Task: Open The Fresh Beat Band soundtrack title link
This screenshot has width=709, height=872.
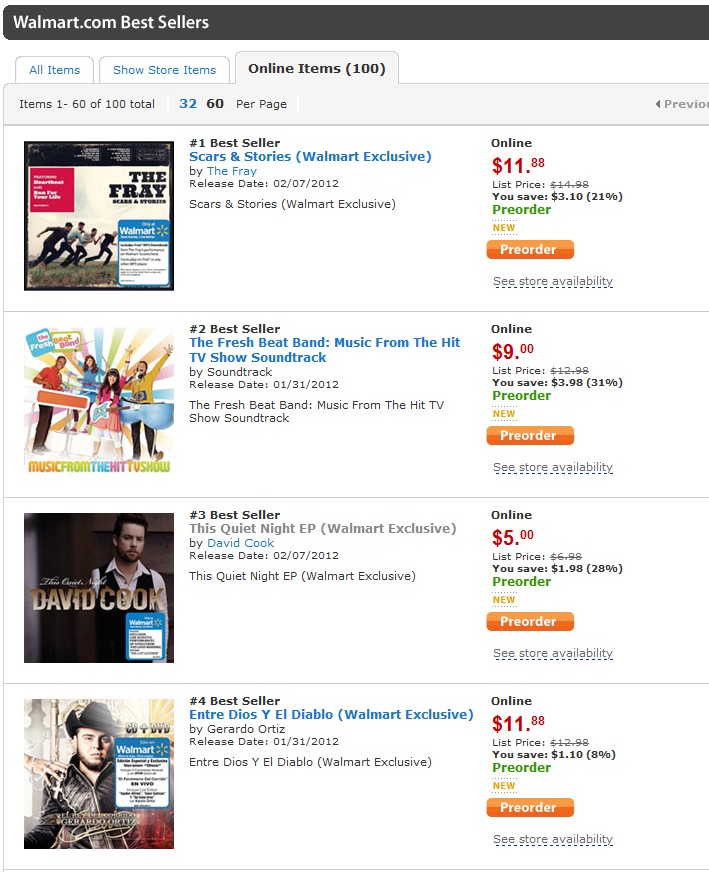Action: point(324,350)
